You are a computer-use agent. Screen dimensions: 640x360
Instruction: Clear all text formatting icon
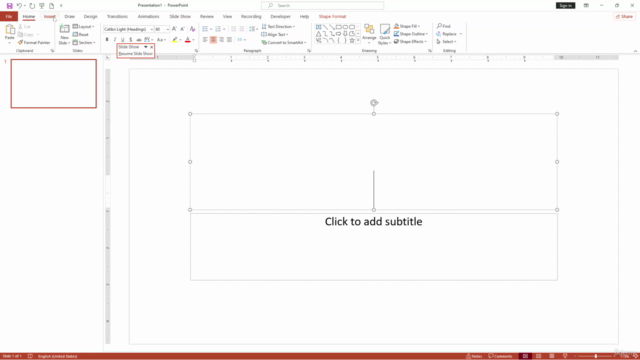192,29
